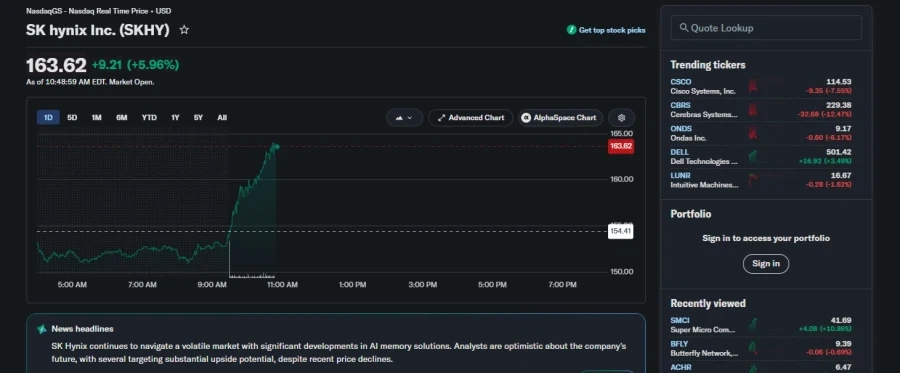
Task: Click the 11:00 AM axis label
Action: [x=282, y=285]
